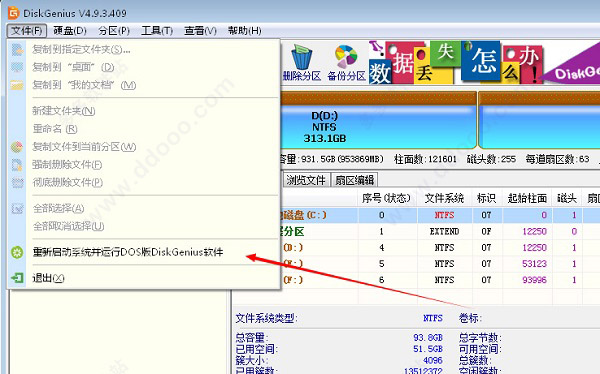Image resolution: width=600 pixels, height=374 pixels.
Task: Open the 硬盘(D) menu
Action: pos(70,31)
